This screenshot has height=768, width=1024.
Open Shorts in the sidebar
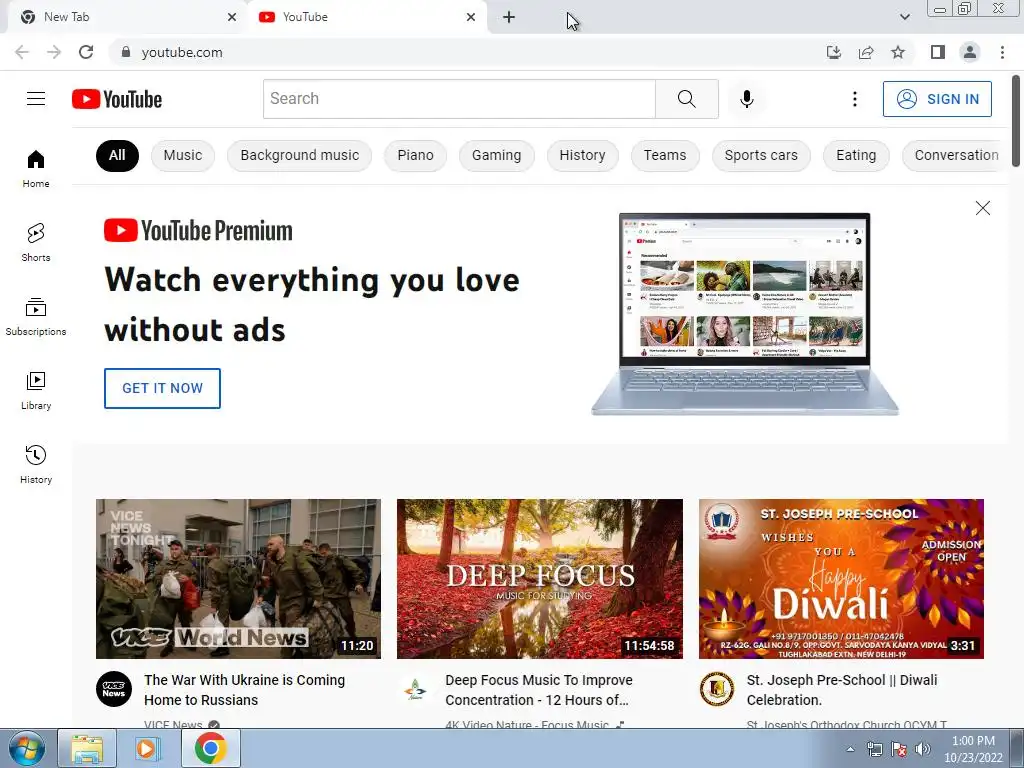coord(36,242)
